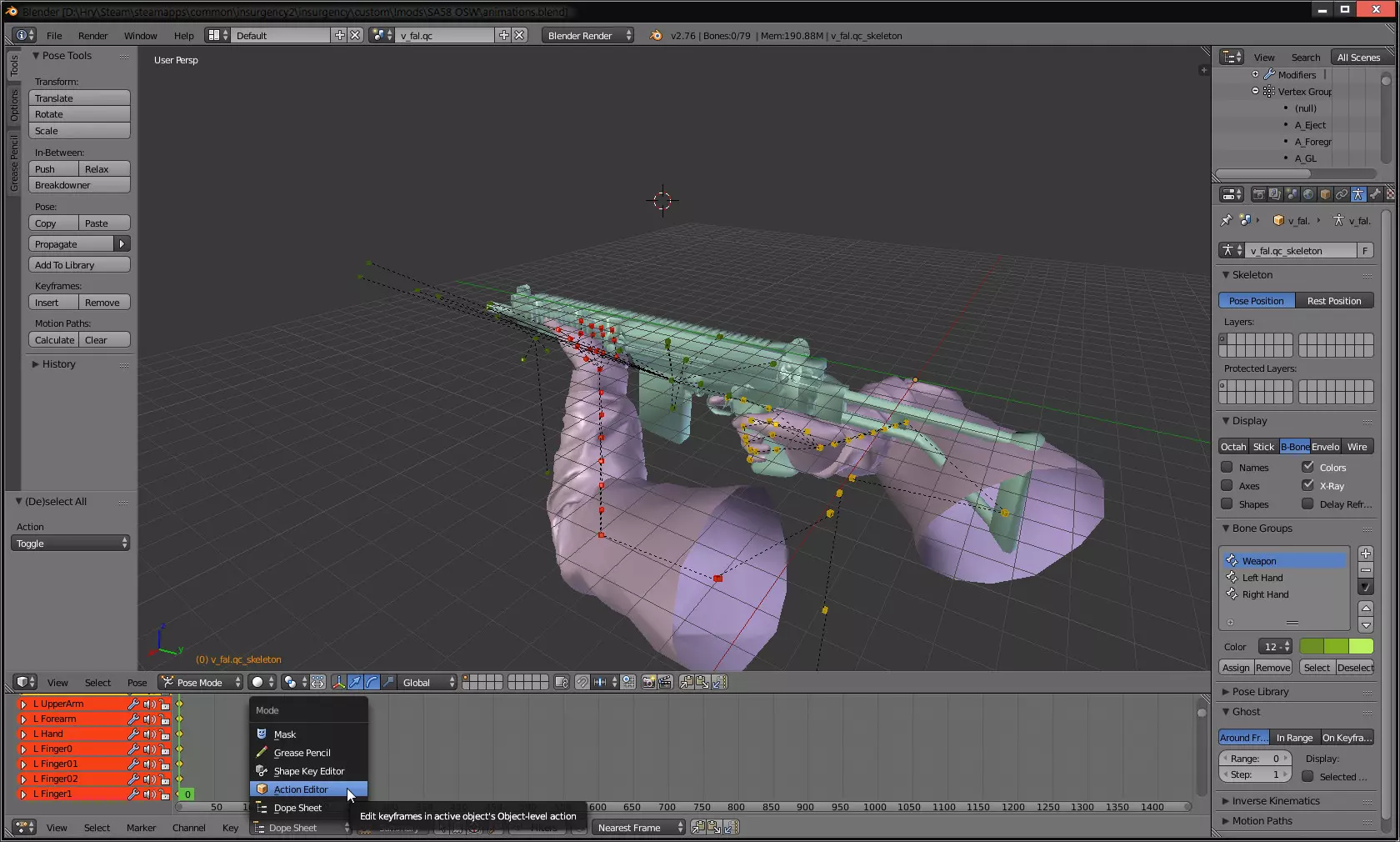Enable the Names display checkbox
Screen dimensions: 1400x842
click(1227, 468)
